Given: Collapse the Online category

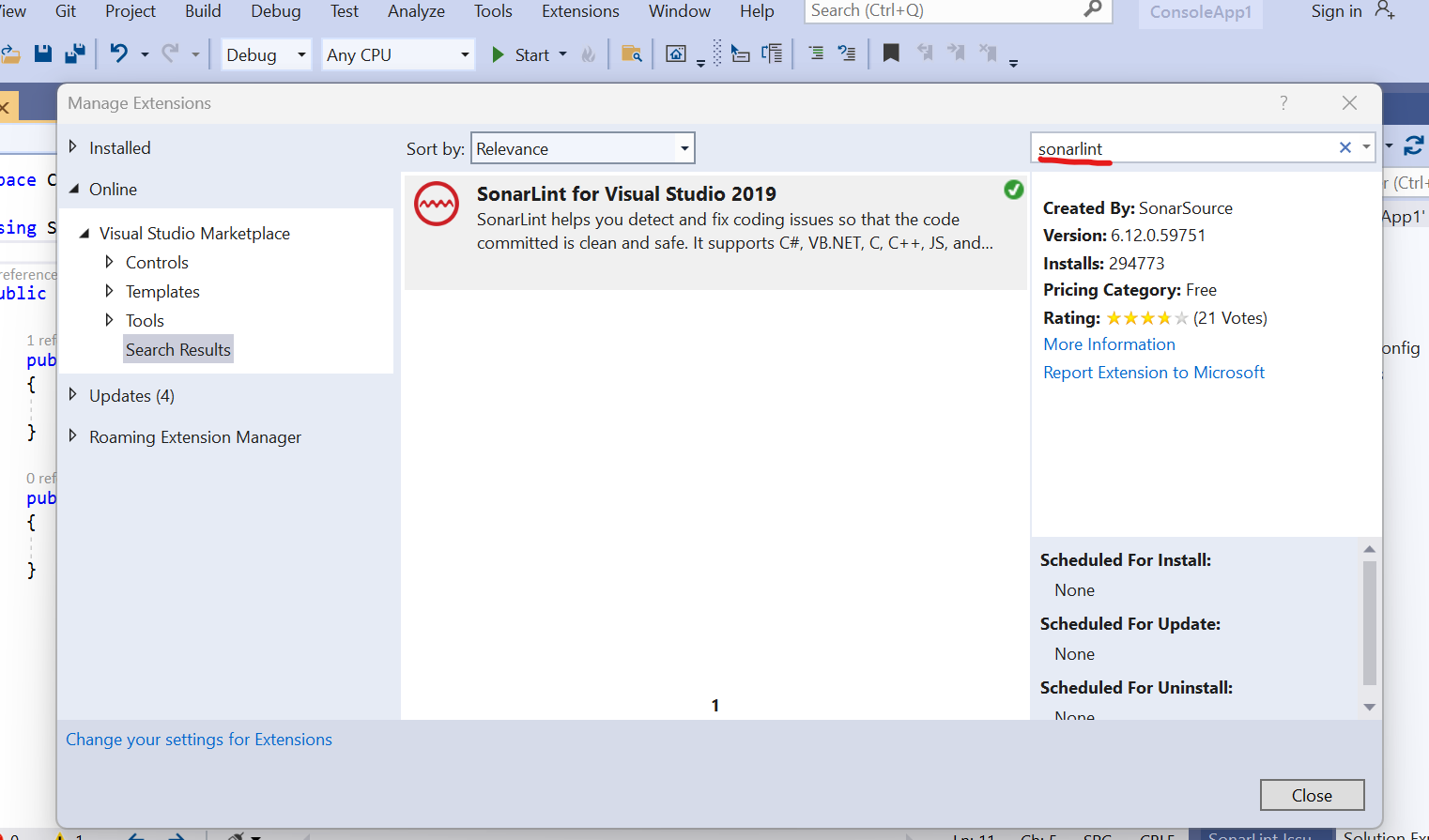Looking at the screenshot, I should click(x=73, y=189).
